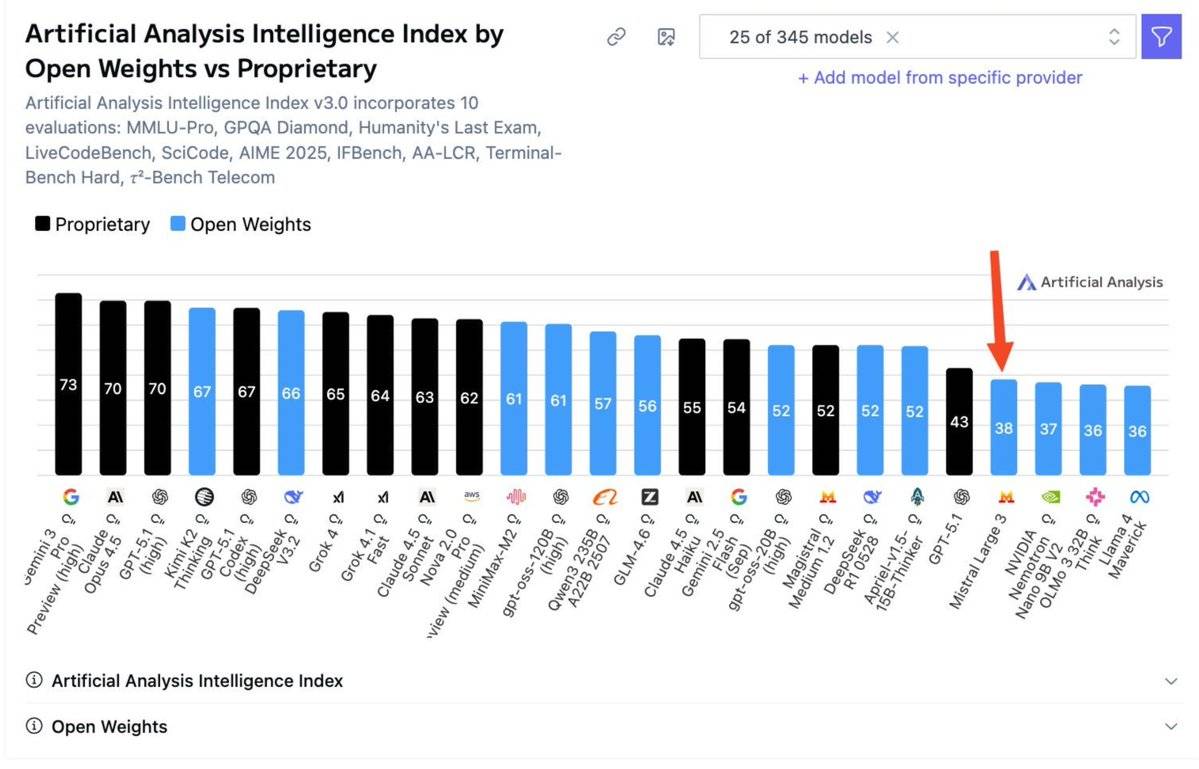Click the Mistral logo under Mistral Large 3

(1004, 496)
